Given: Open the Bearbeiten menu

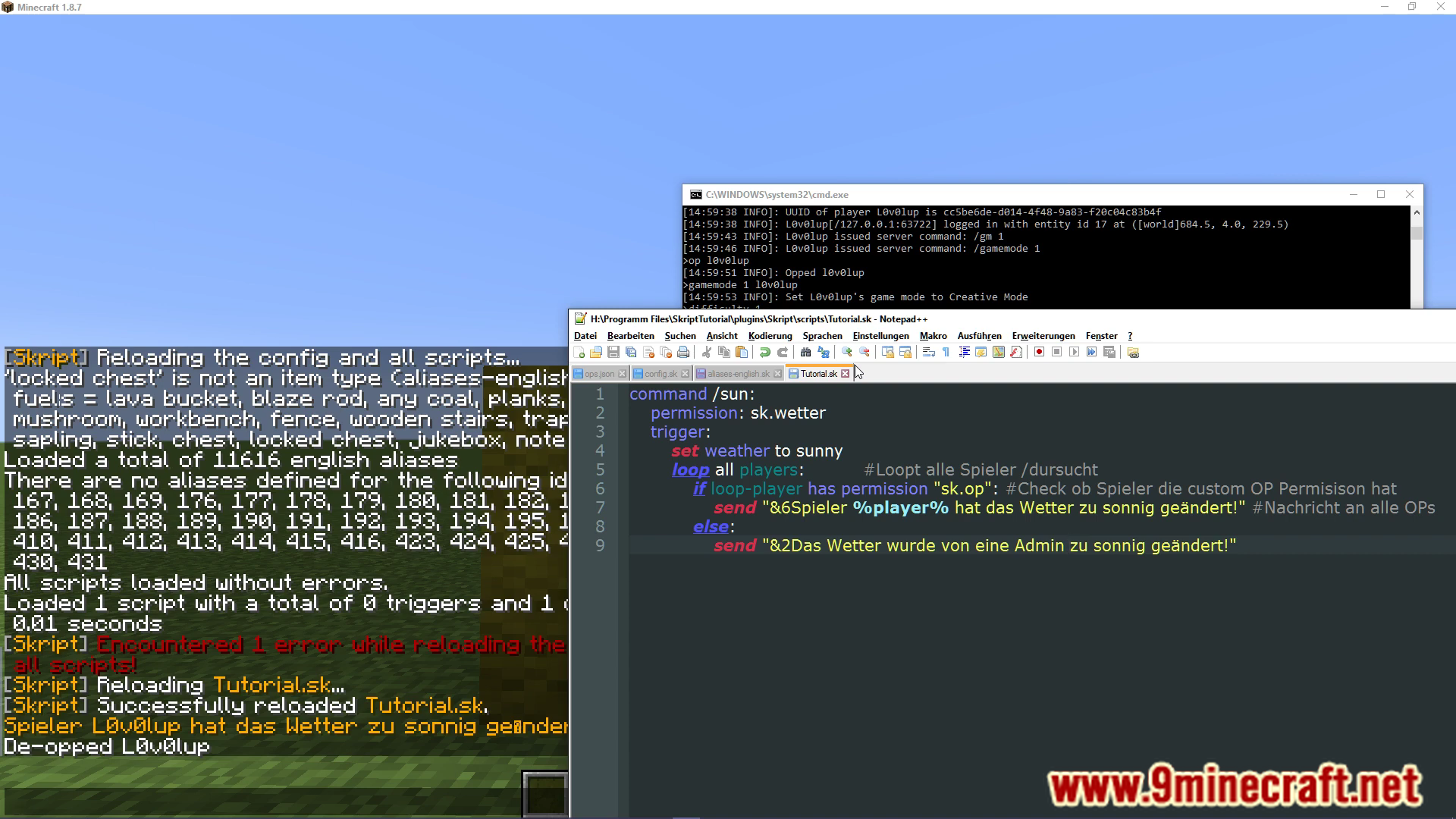Looking at the screenshot, I should click(630, 336).
